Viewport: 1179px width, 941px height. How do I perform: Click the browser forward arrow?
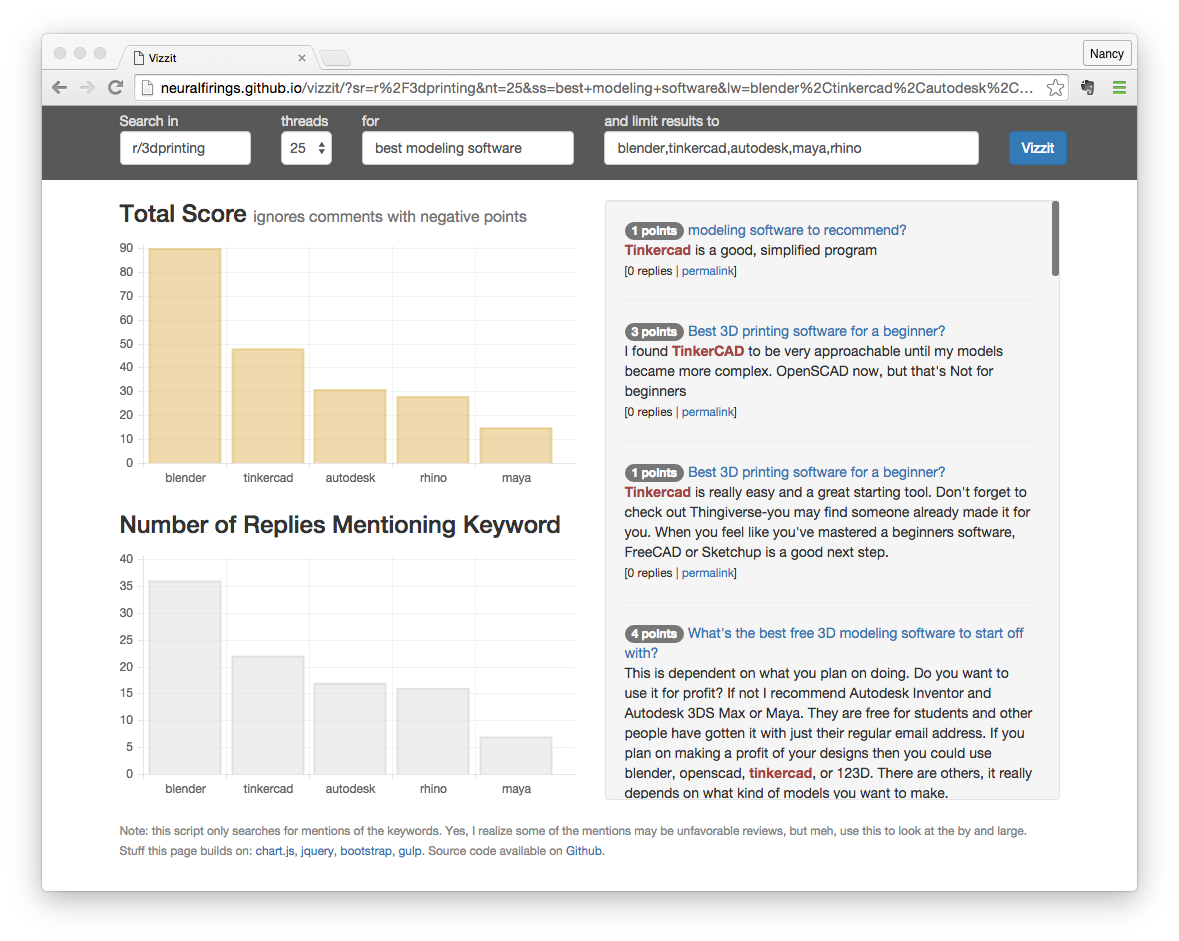(87, 88)
